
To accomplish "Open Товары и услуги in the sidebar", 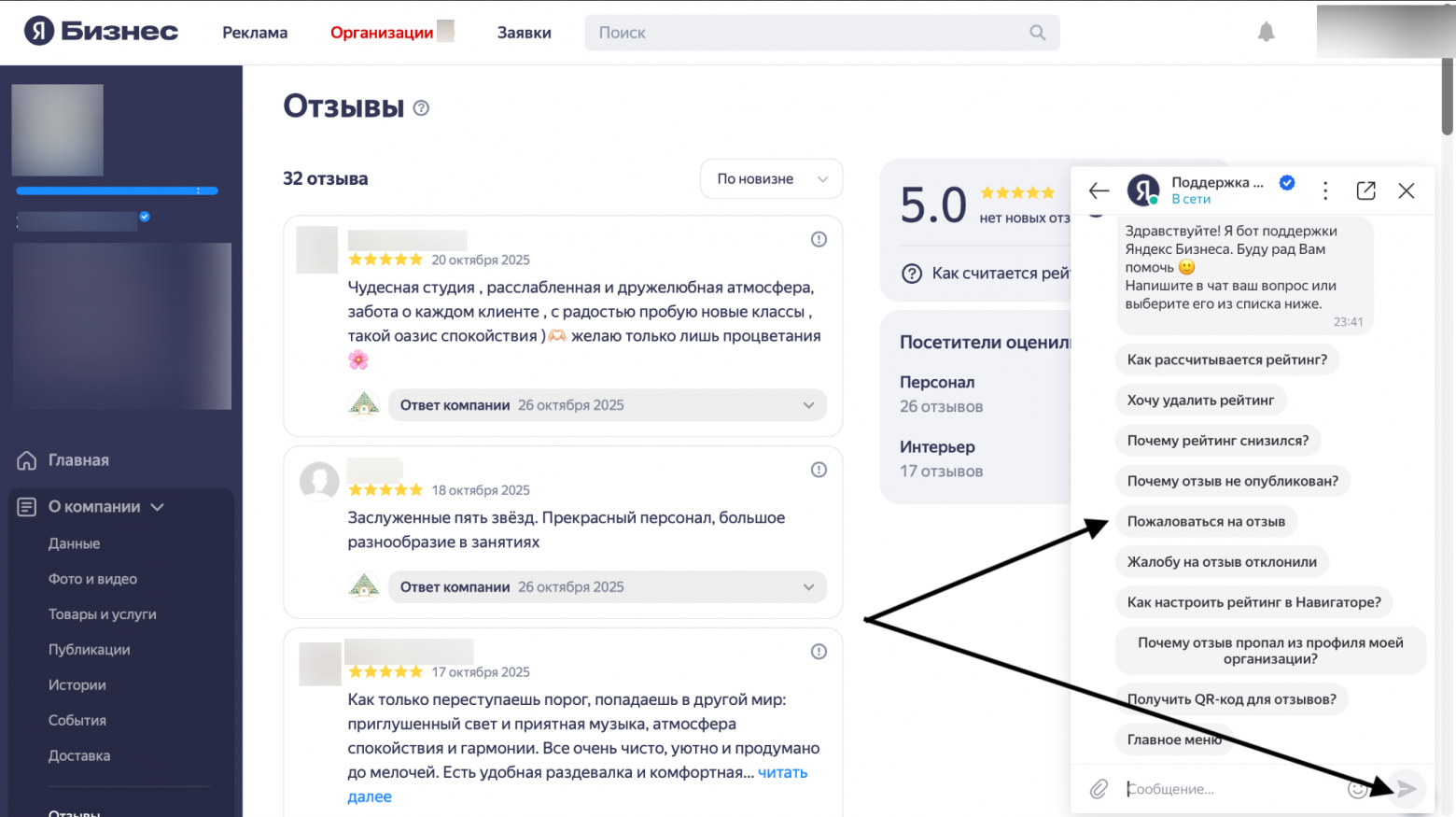I will click(103, 614).
